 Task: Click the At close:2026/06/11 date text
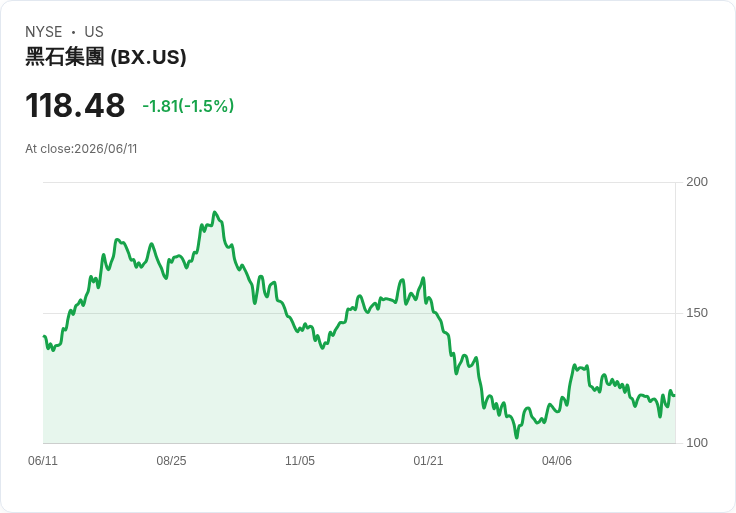tap(81, 149)
